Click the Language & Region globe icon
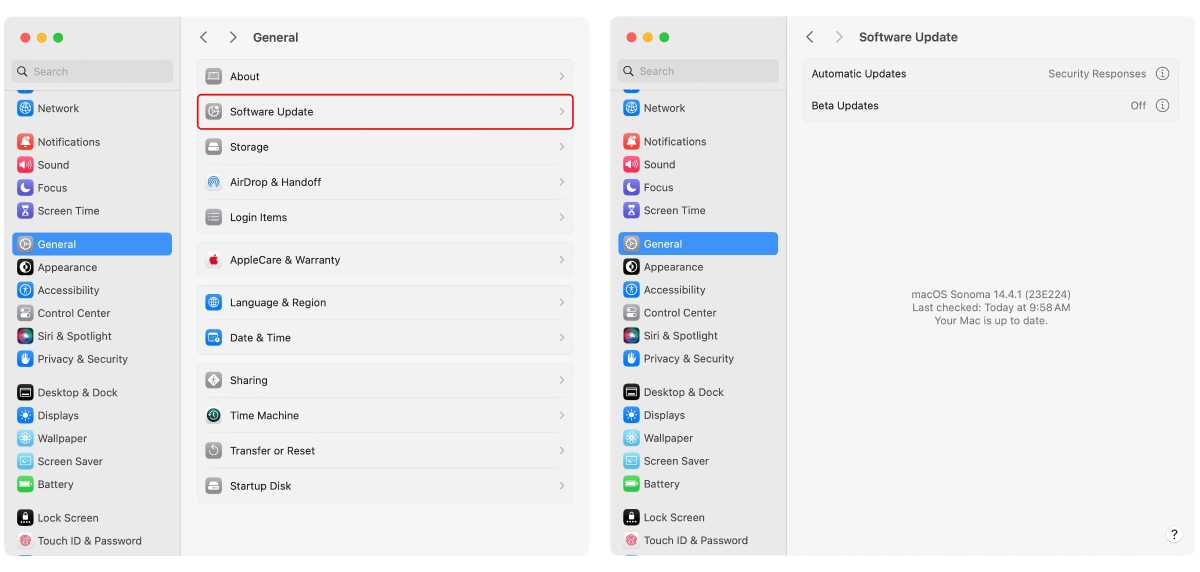 [213, 302]
